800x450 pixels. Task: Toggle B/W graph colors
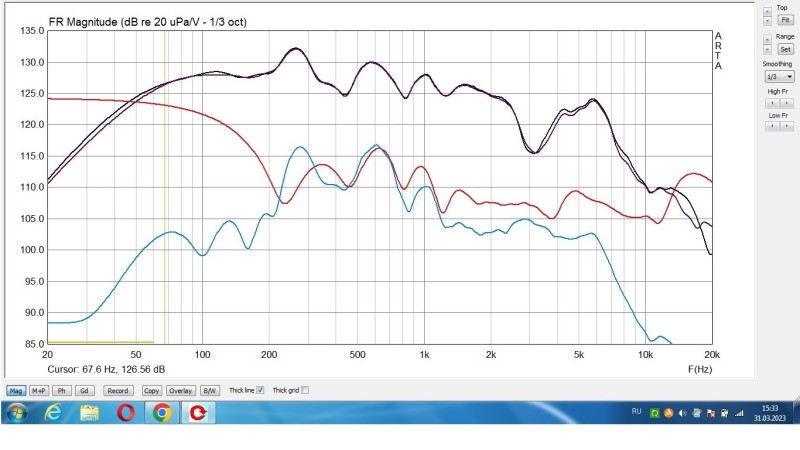pos(209,391)
